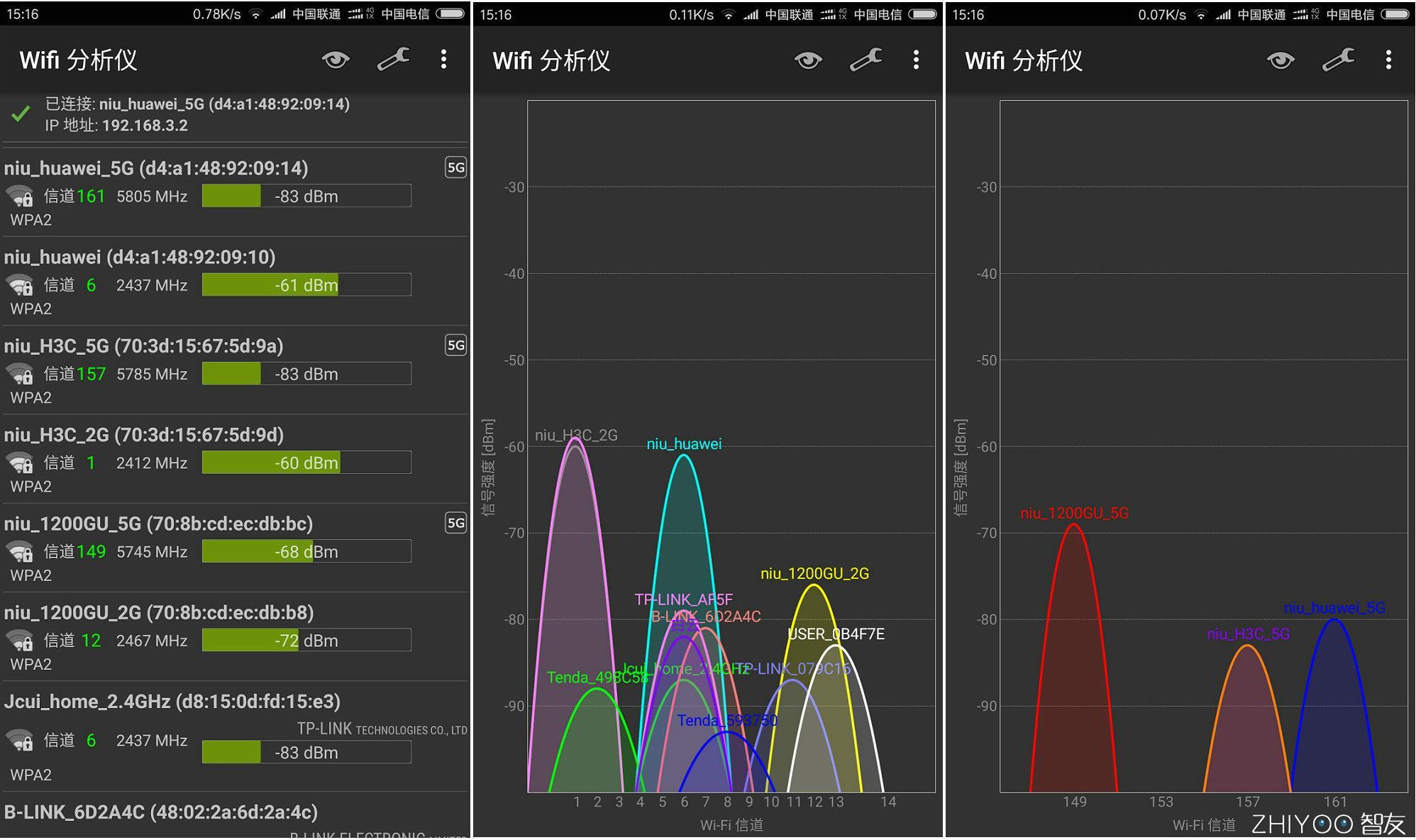Tap blue niu_huawei_5G graph label
Screen dimensions: 1416x840
point(1334,608)
